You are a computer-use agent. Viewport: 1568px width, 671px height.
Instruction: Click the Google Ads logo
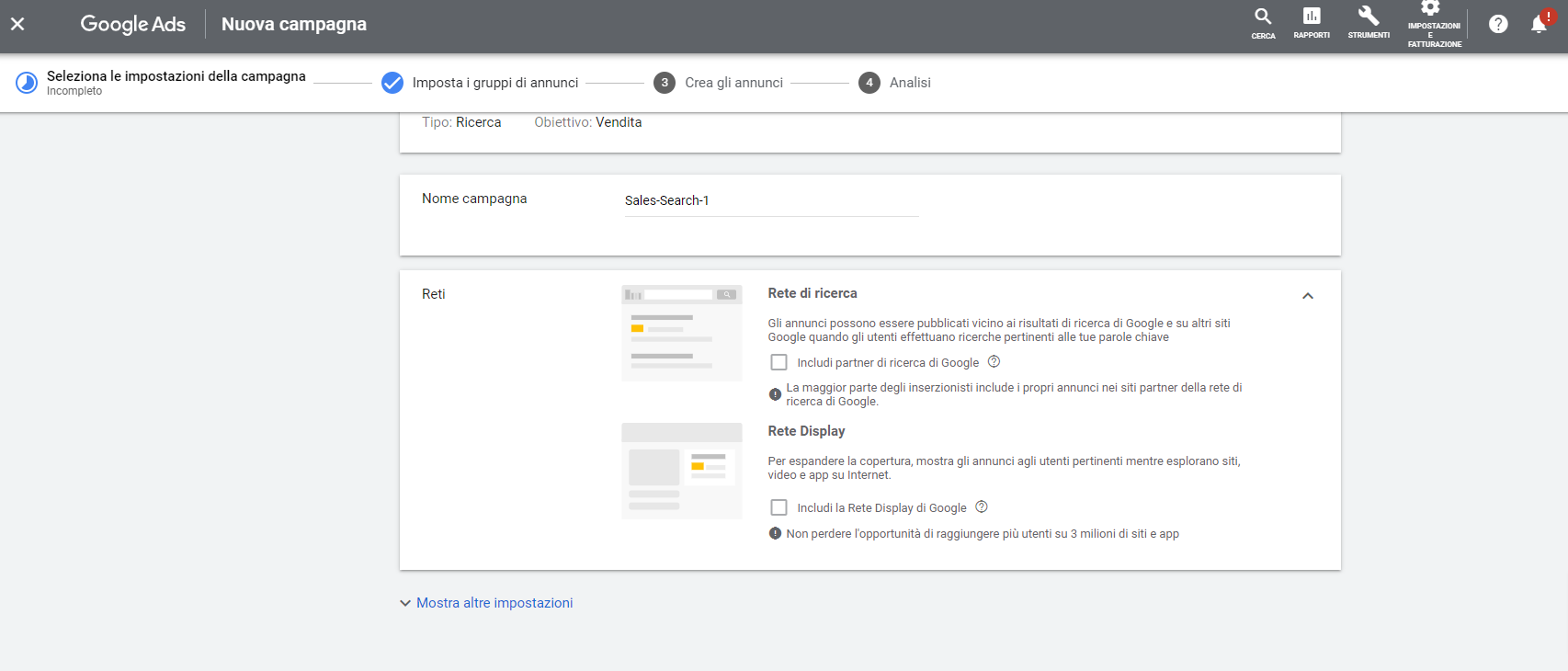(x=133, y=24)
